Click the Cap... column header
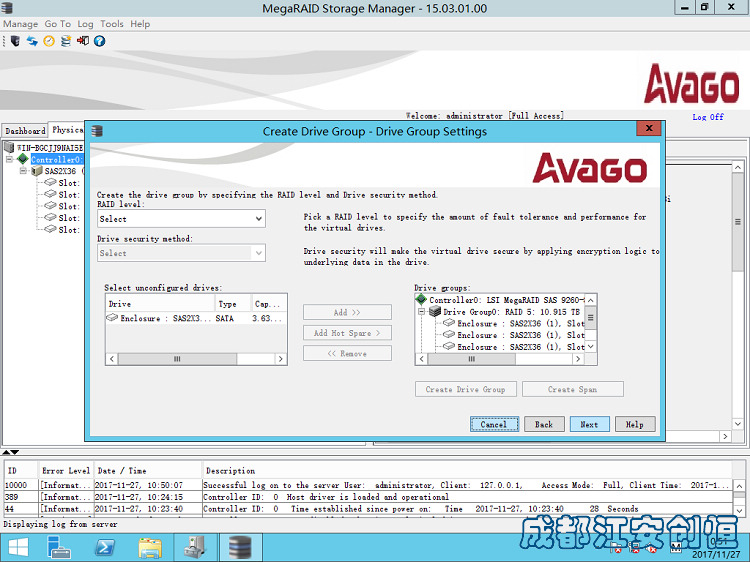 coord(268,304)
